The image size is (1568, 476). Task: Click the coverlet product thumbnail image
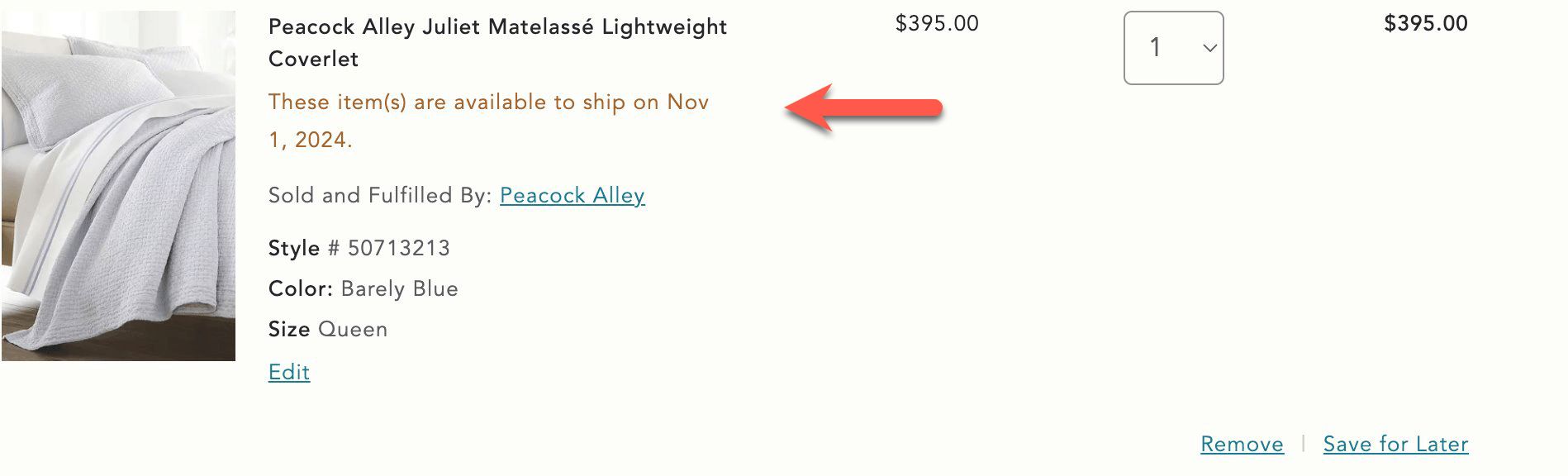tap(118, 186)
